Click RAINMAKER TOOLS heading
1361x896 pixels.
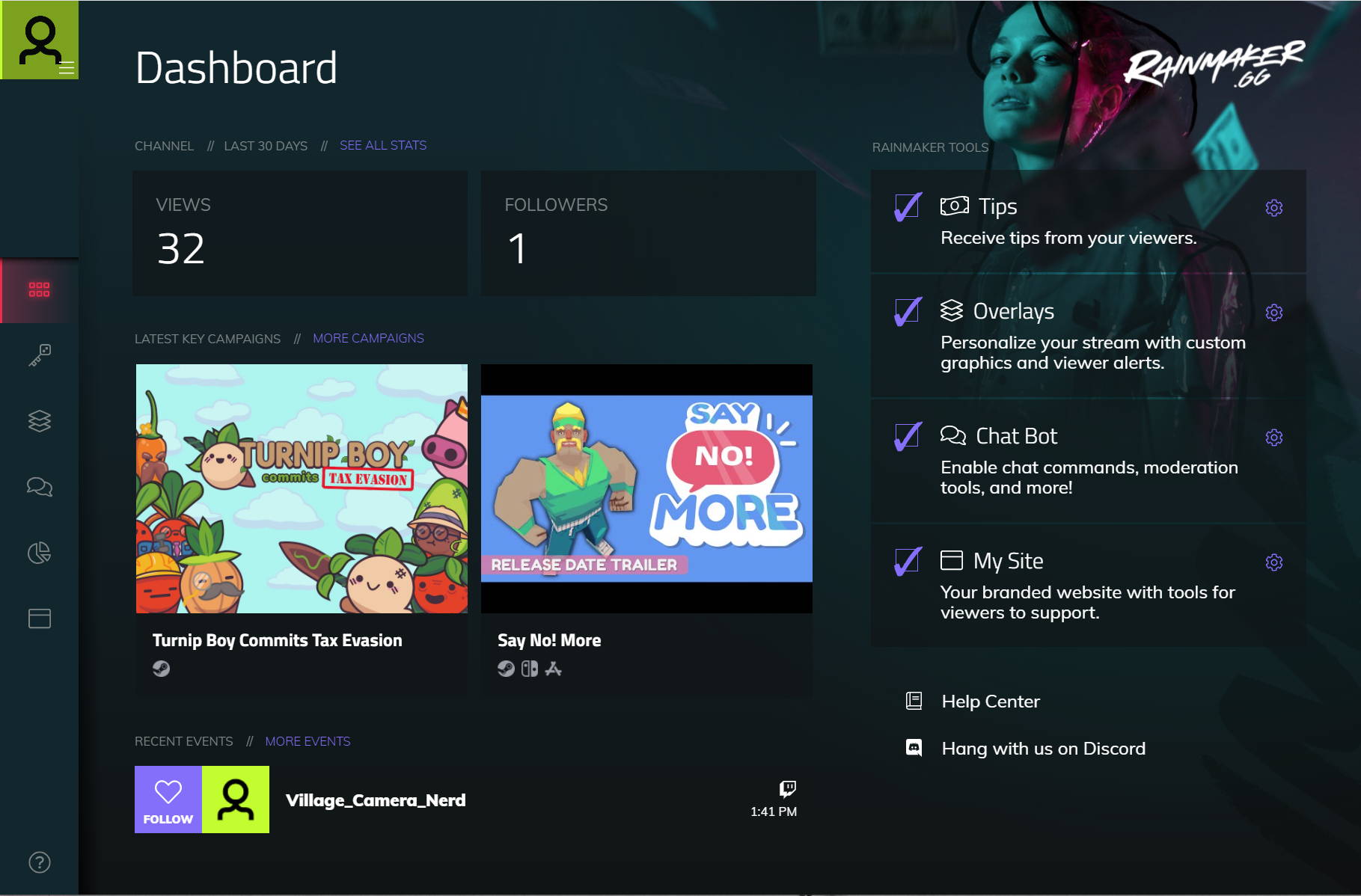click(x=930, y=147)
